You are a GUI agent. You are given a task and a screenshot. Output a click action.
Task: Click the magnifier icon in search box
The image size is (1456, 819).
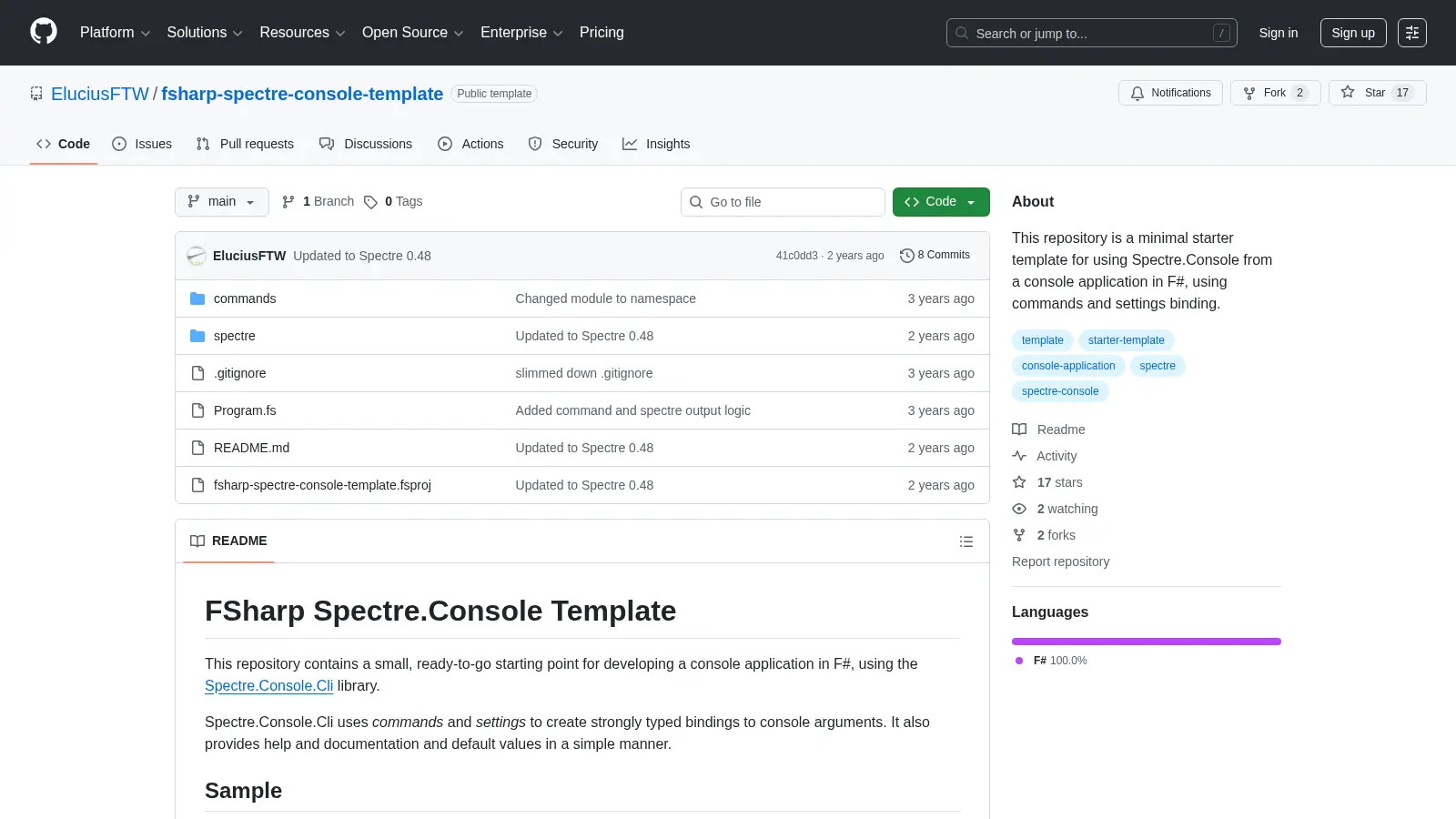click(962, 33)
